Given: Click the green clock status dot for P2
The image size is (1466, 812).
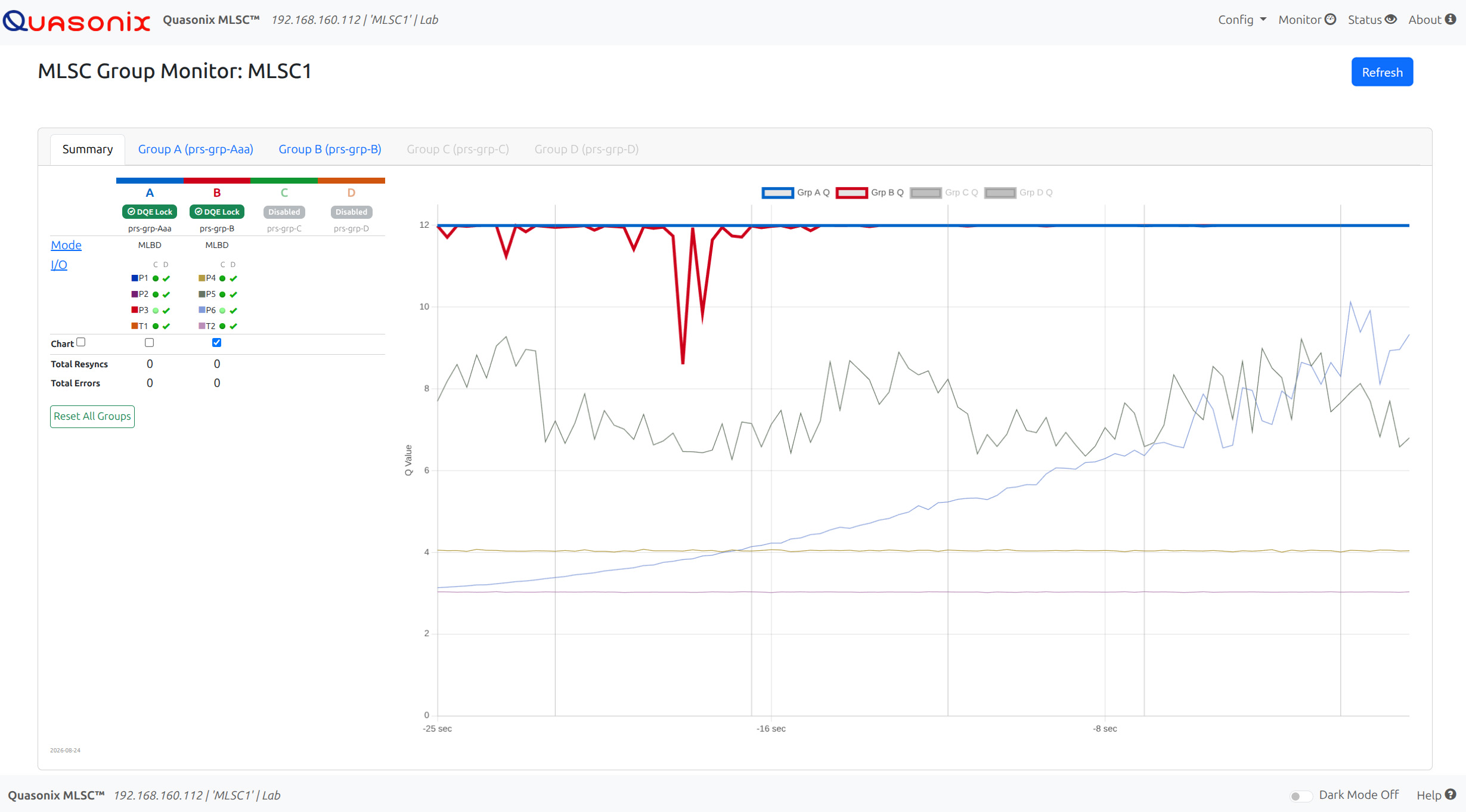Looking at the screenshot, I should tap(156, 295).
